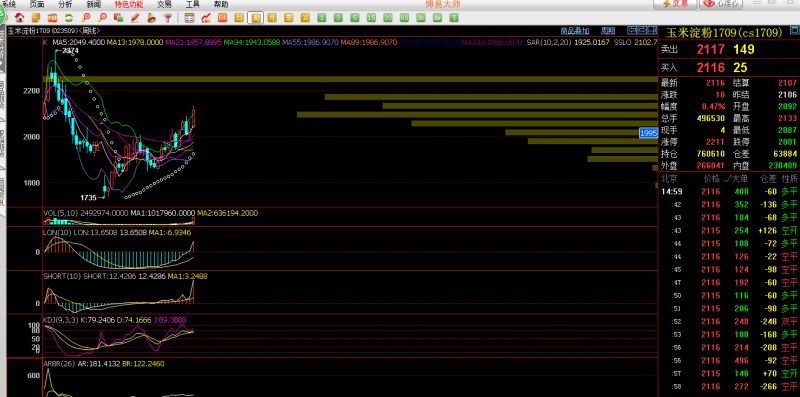Click the first red magnifier zoom icon
This screenshot has width=800, height=397.
tap(86, 18)
